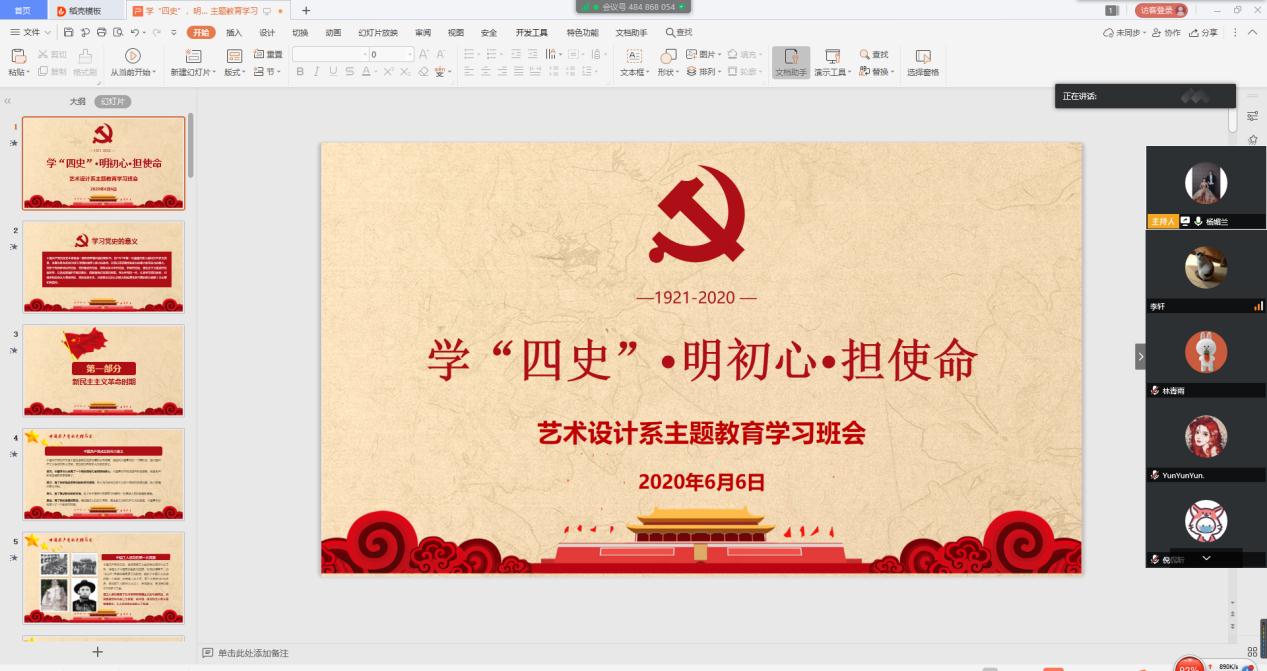Open the 稻壳模板 template tab
This screenshot has width=1267, height=671.
pyautogui.click(x=85, y=10)
